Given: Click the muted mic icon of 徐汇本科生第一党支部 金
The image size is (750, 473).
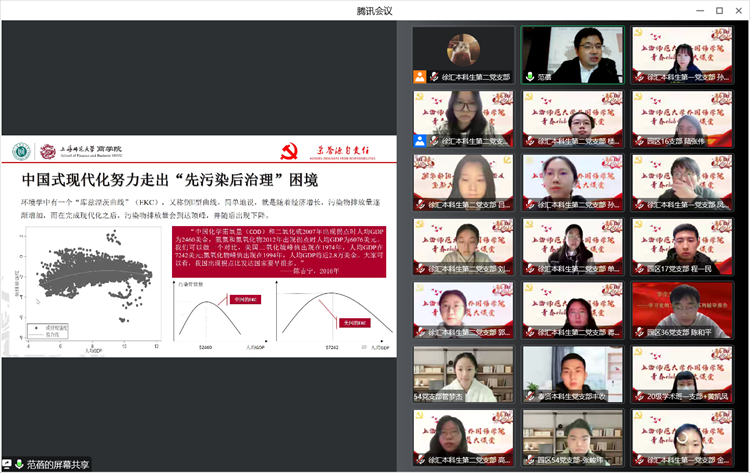Looking at the screenshot, I should tap(640, 460).
